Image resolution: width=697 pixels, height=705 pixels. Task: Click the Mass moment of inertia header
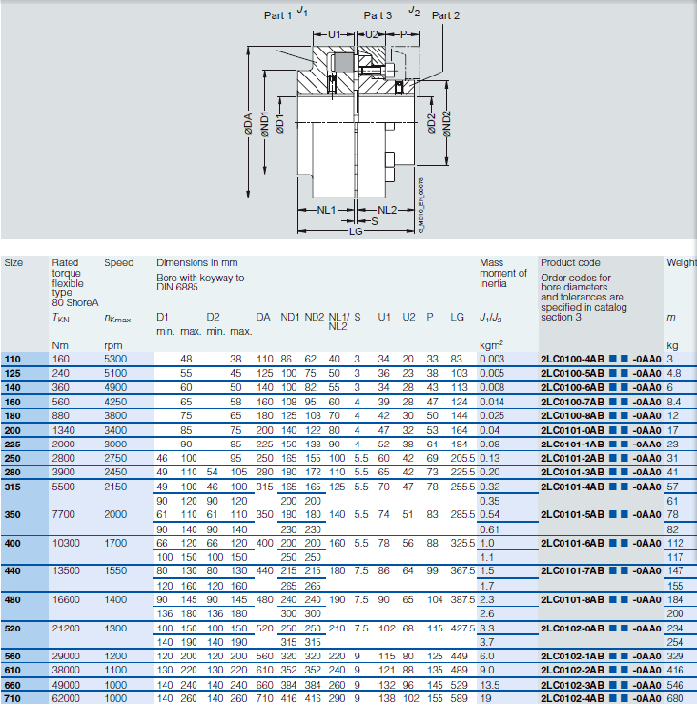[503, 273]
